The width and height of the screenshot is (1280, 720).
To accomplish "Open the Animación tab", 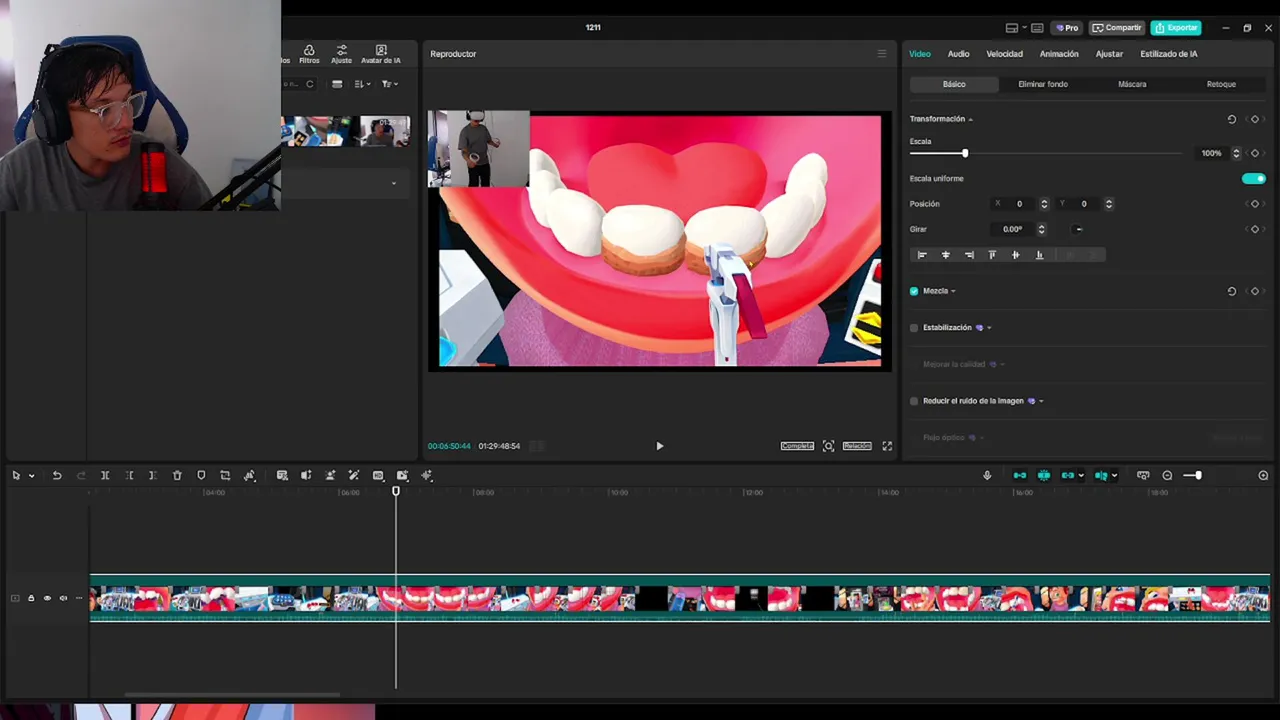I will click(1059, 54).
